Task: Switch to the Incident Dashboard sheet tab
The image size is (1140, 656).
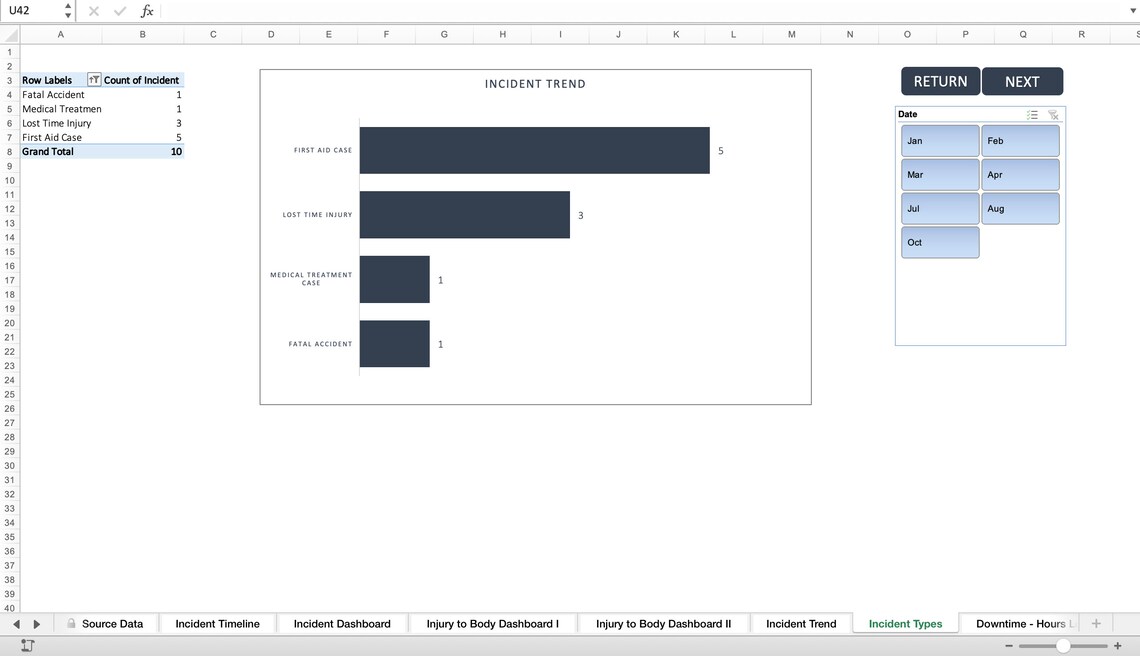Action: pos(342,623)
